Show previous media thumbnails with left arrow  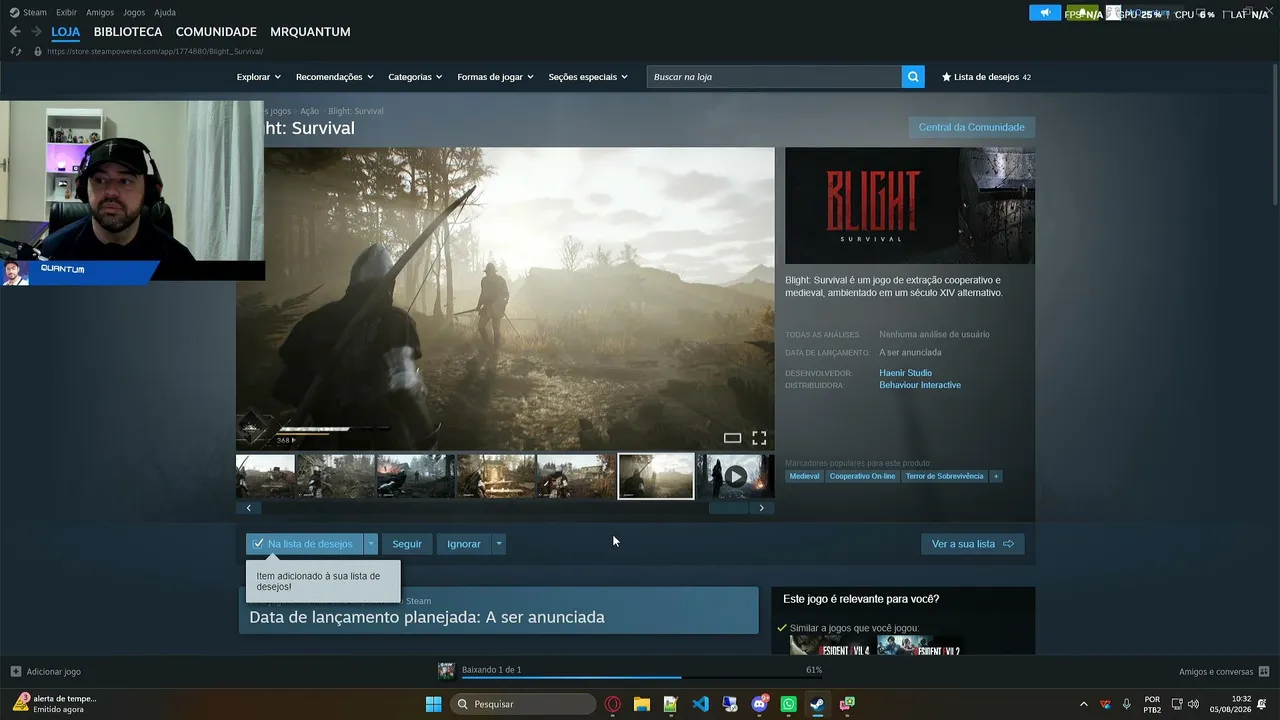tap(249, 508)
